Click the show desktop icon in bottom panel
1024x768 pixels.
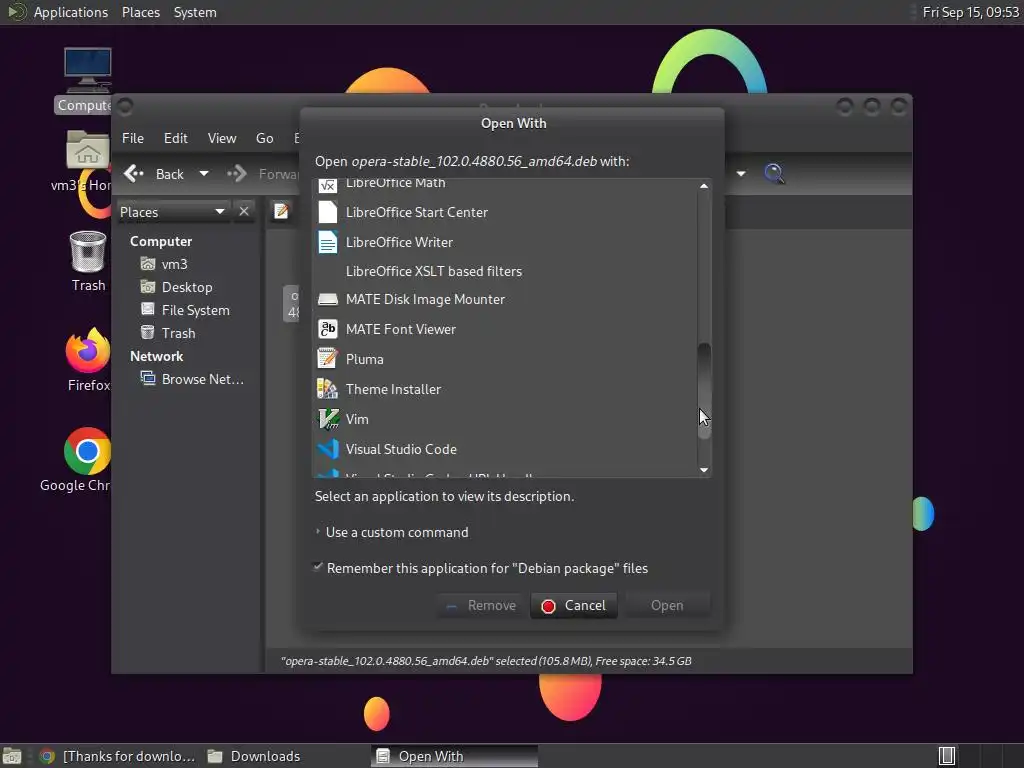point(12,756)
